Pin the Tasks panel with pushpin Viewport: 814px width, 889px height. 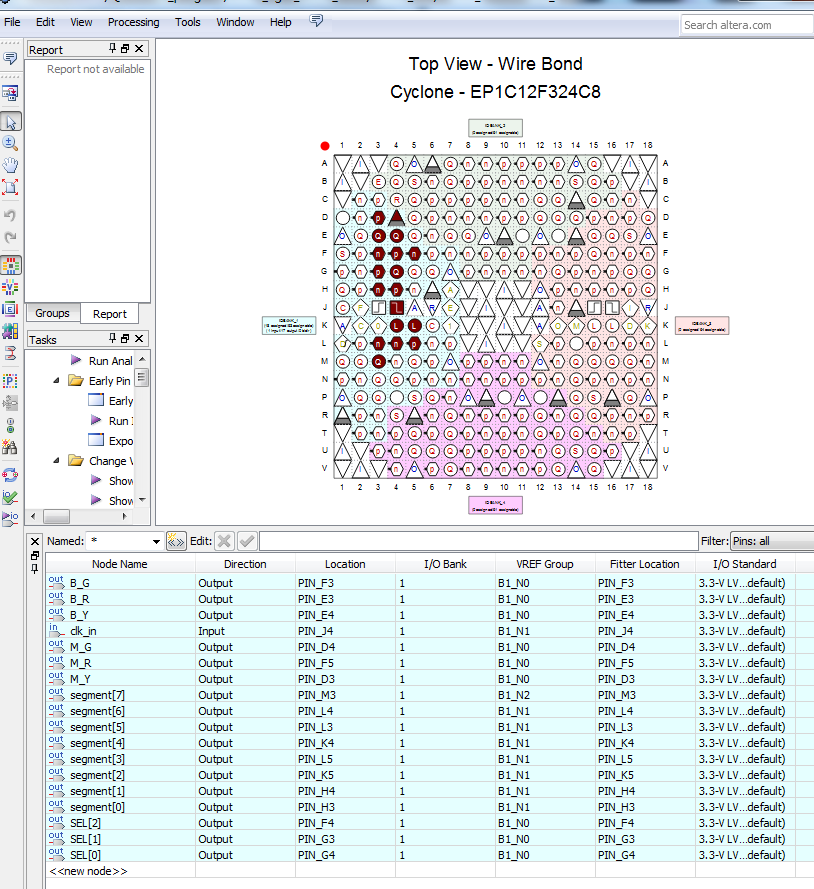point(112,338)
